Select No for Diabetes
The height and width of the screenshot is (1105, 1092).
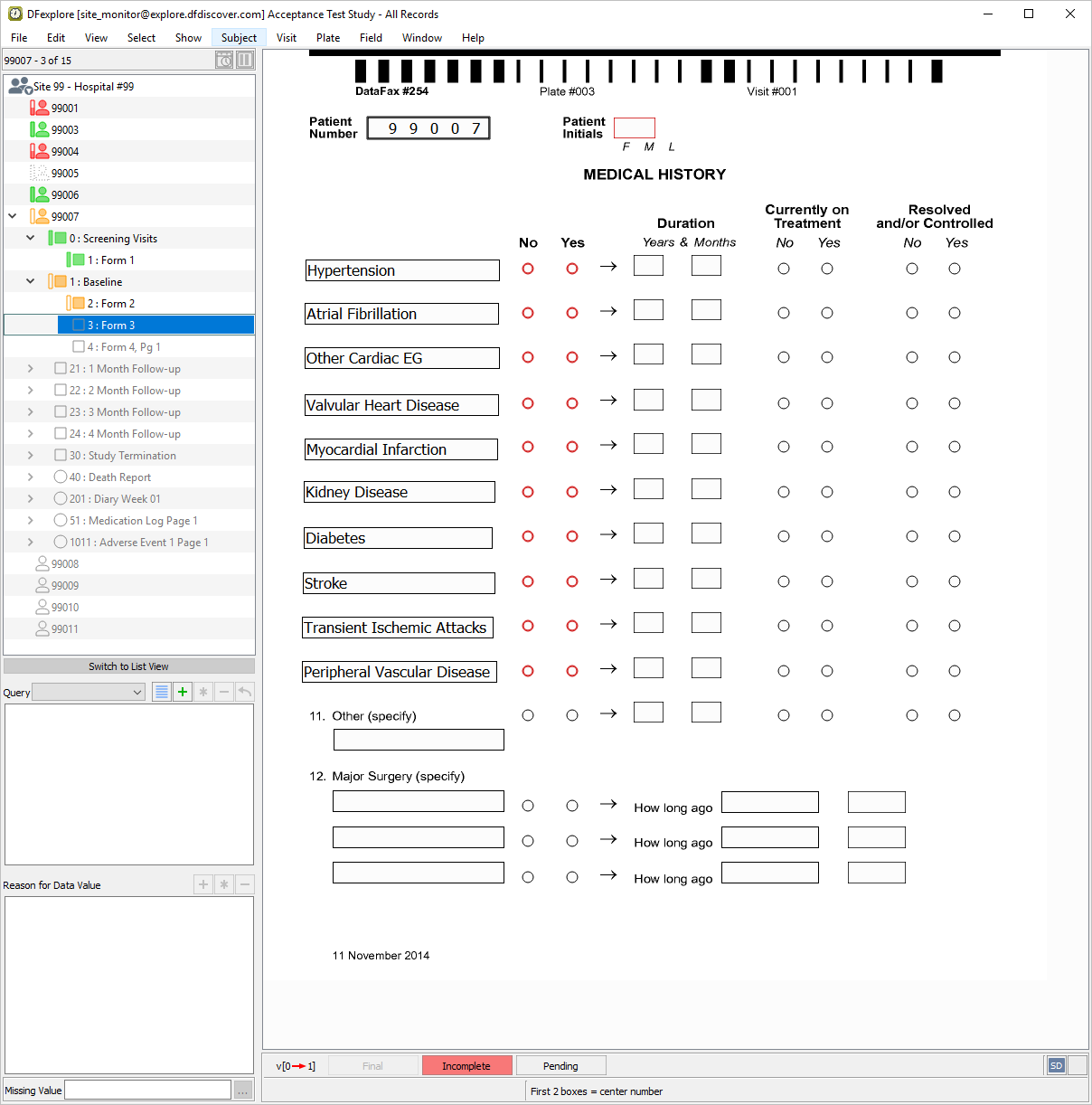(x=528, y=536)
